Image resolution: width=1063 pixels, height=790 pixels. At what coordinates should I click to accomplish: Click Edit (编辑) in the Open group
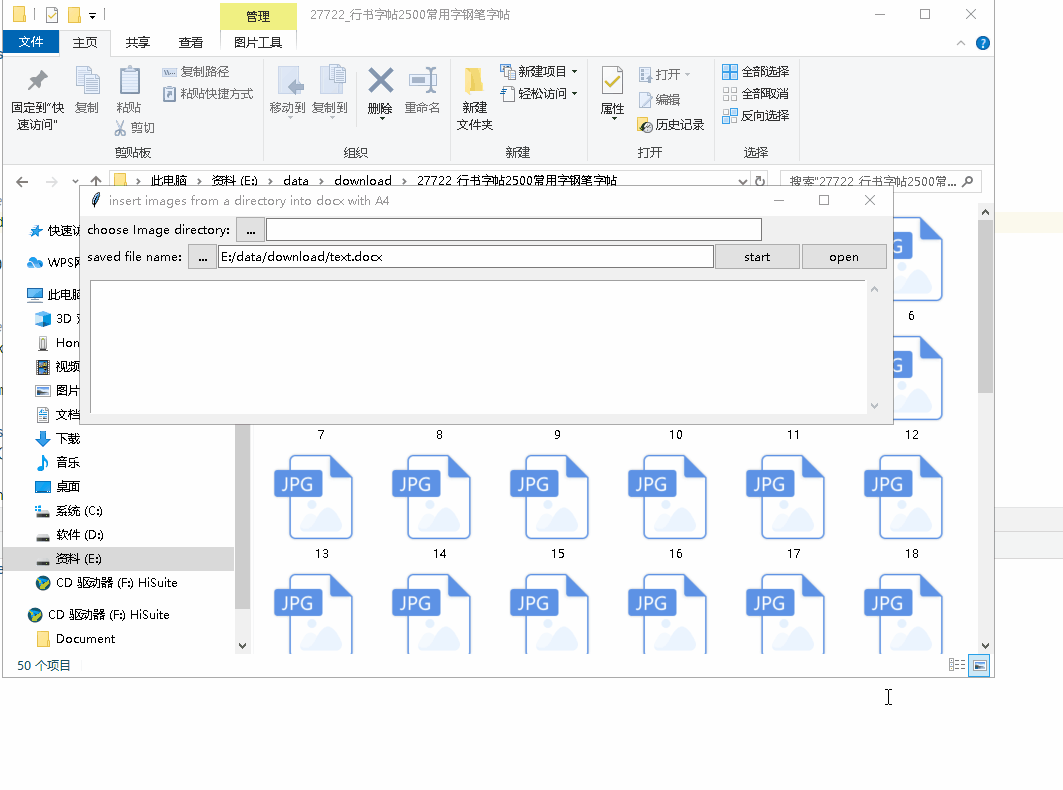click(x=660, y=100)
